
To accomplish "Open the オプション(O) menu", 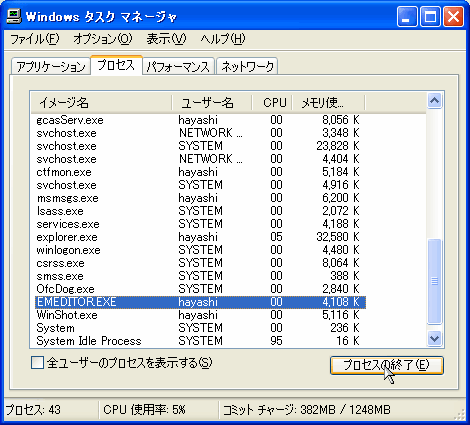I will (x=103, y=39).
